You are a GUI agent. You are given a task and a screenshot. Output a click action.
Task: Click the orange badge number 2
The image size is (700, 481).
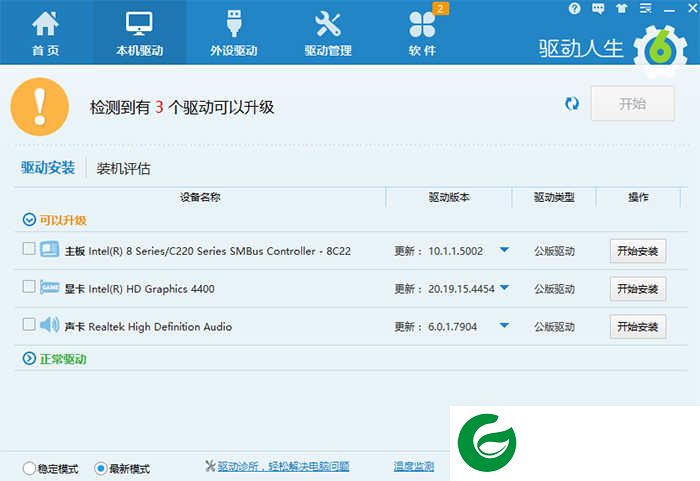[441, 8]
